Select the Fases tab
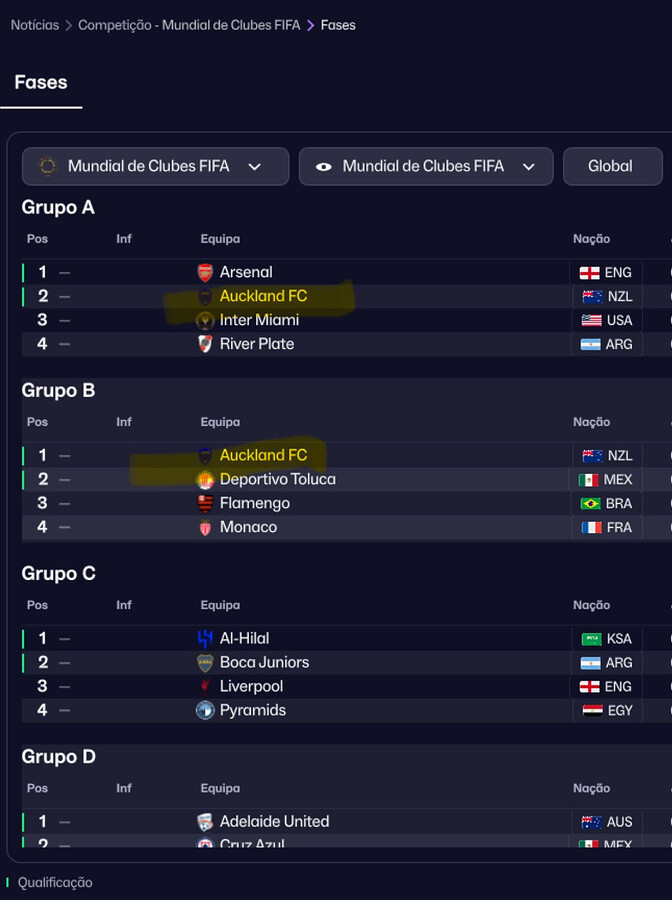672x900 pixels. [41, 82]
